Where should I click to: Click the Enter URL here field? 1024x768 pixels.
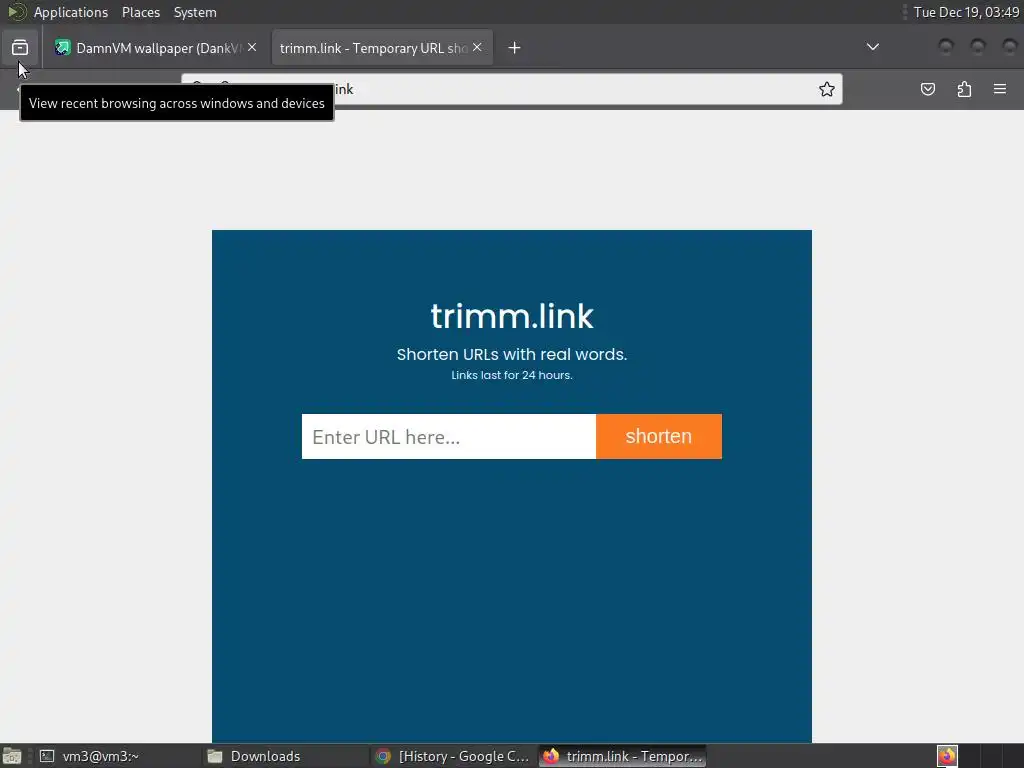tap(449, 436)
